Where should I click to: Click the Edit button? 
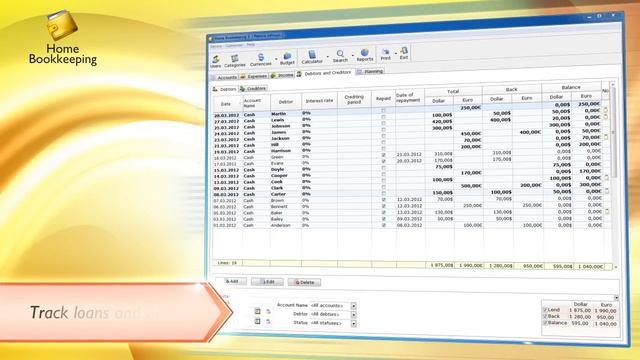(268, 282)
